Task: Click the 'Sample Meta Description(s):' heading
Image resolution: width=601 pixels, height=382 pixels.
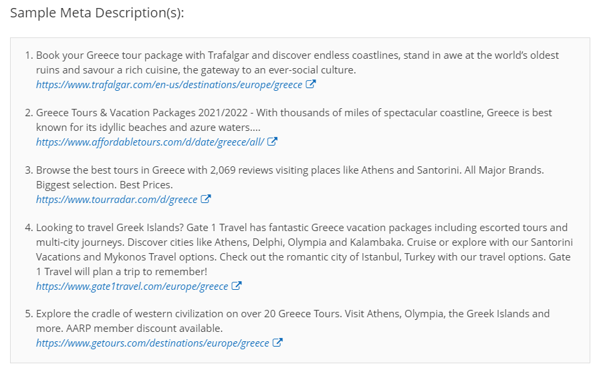Action: coord(97,13)
